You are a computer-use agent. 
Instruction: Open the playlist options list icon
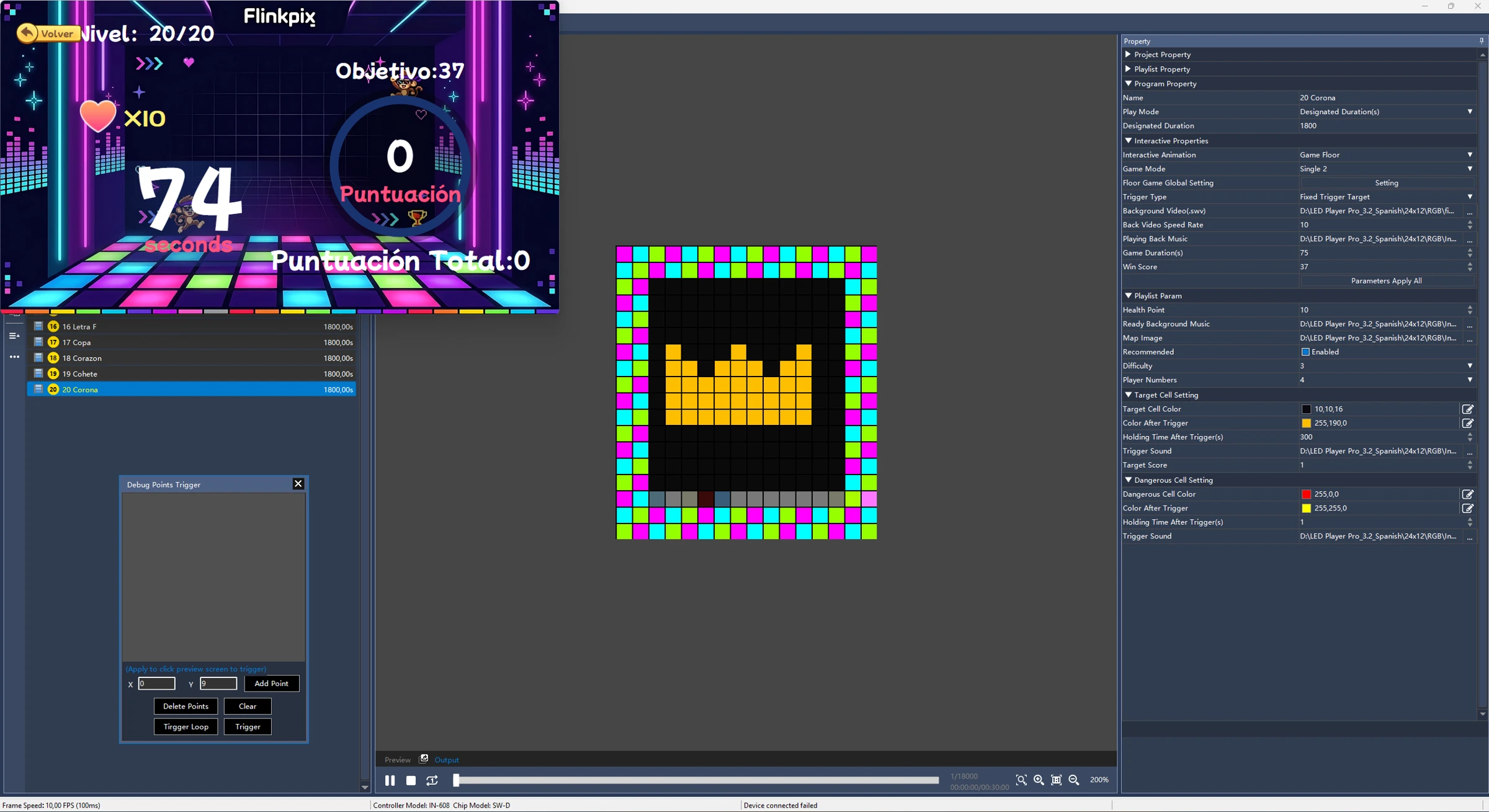(x=14, y=336)
